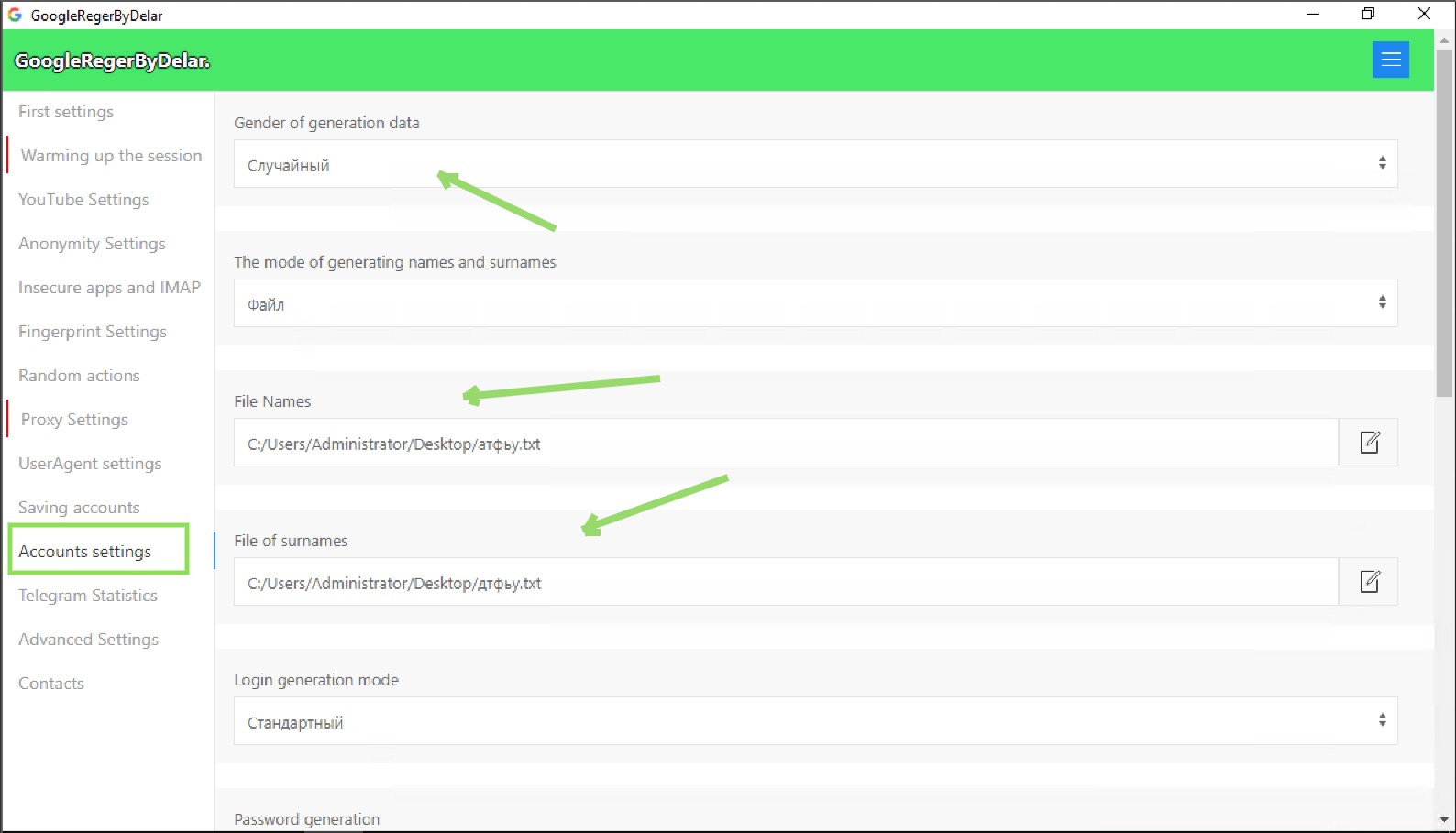Click the vertical scrollbar thumb

(1444, 220)
